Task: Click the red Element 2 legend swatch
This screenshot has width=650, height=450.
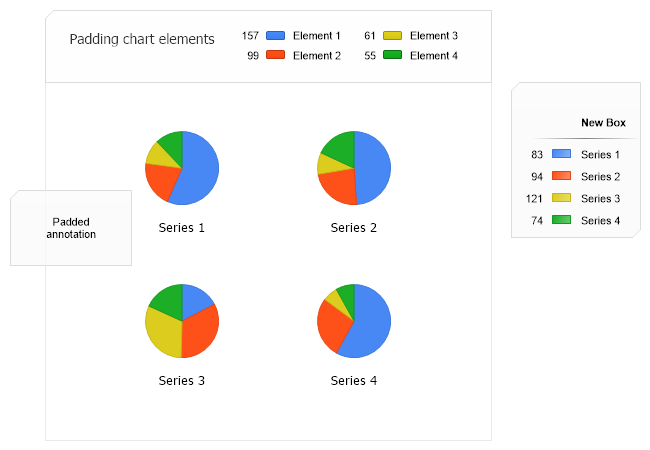Action: pos(276,56)
